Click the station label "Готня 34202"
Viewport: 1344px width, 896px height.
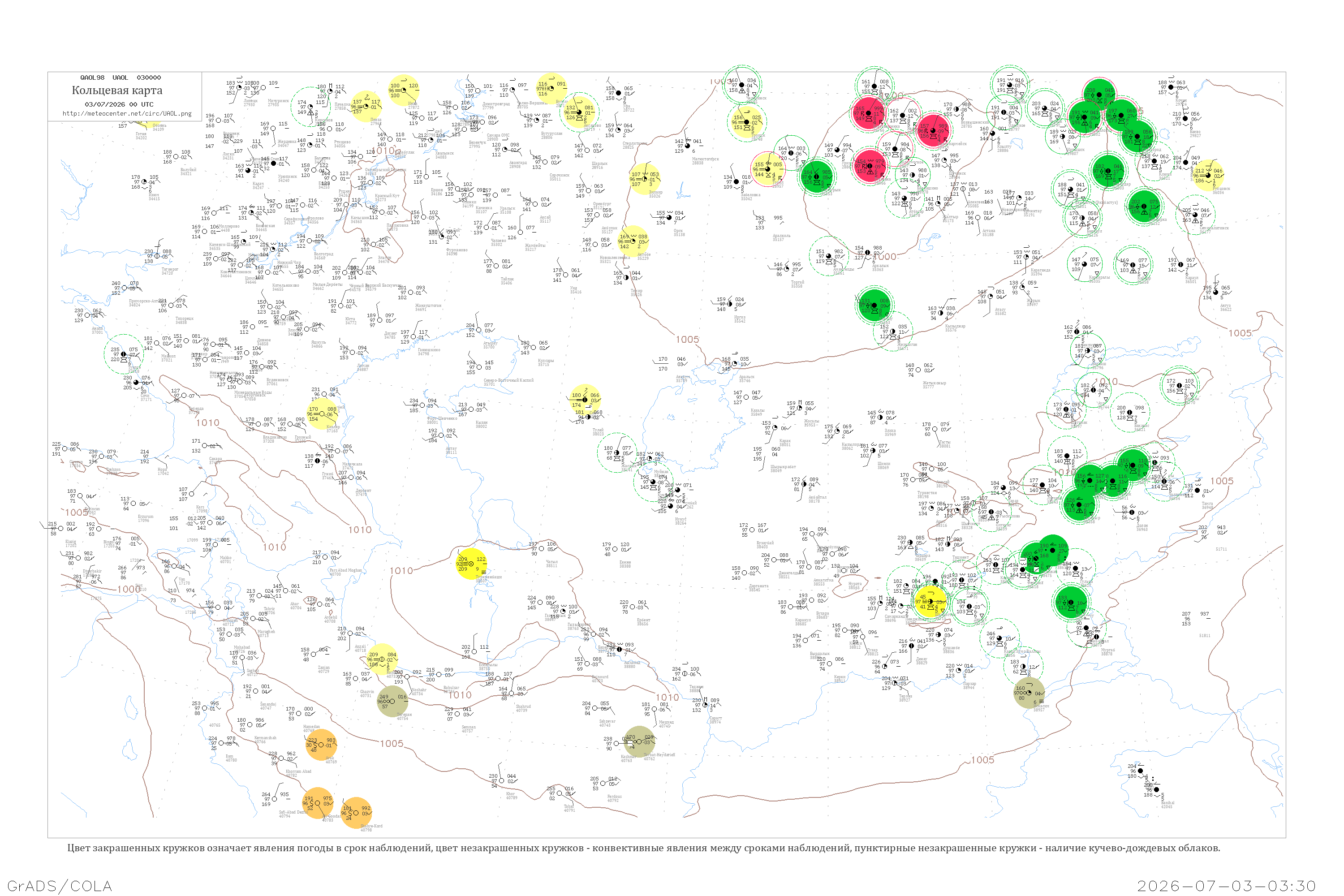(141, 135)
